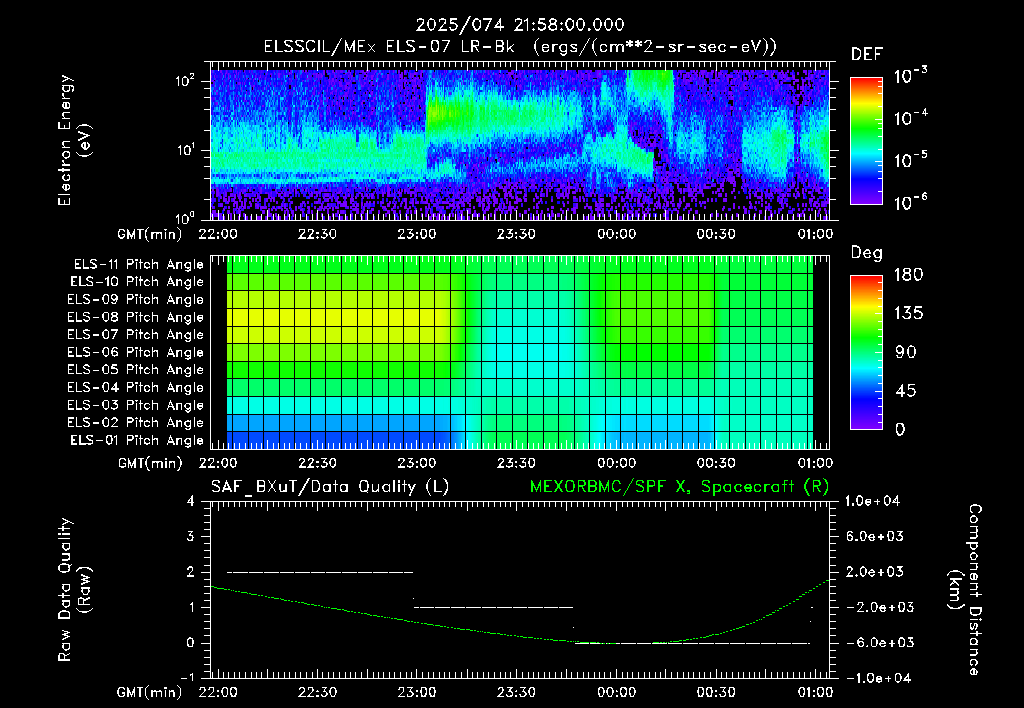The image size is (1024, 708).
Task: Click GMT(min) label under data quality plot
Action: click(x=150, y=692)
